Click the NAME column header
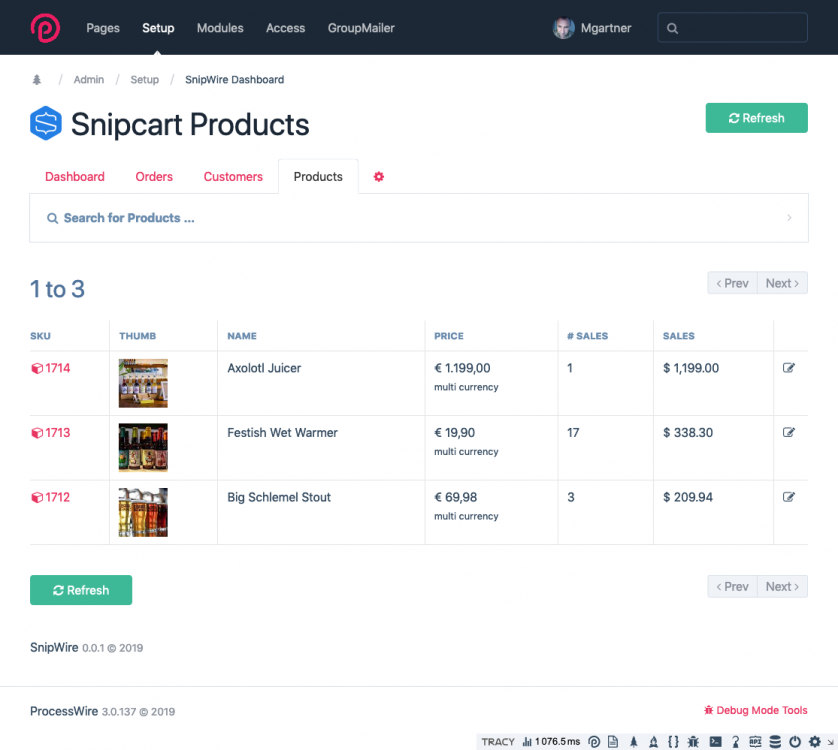The width and height of the screenshot is (838, 750). coord(242,336)
